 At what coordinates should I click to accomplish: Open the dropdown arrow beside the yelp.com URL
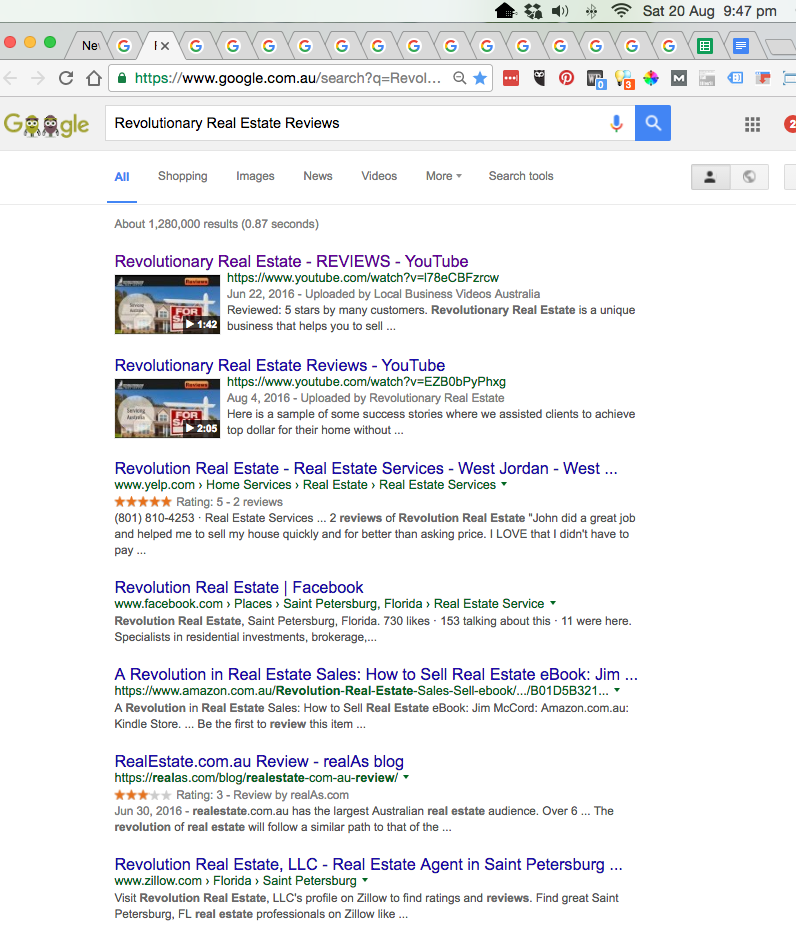[504, 484]
